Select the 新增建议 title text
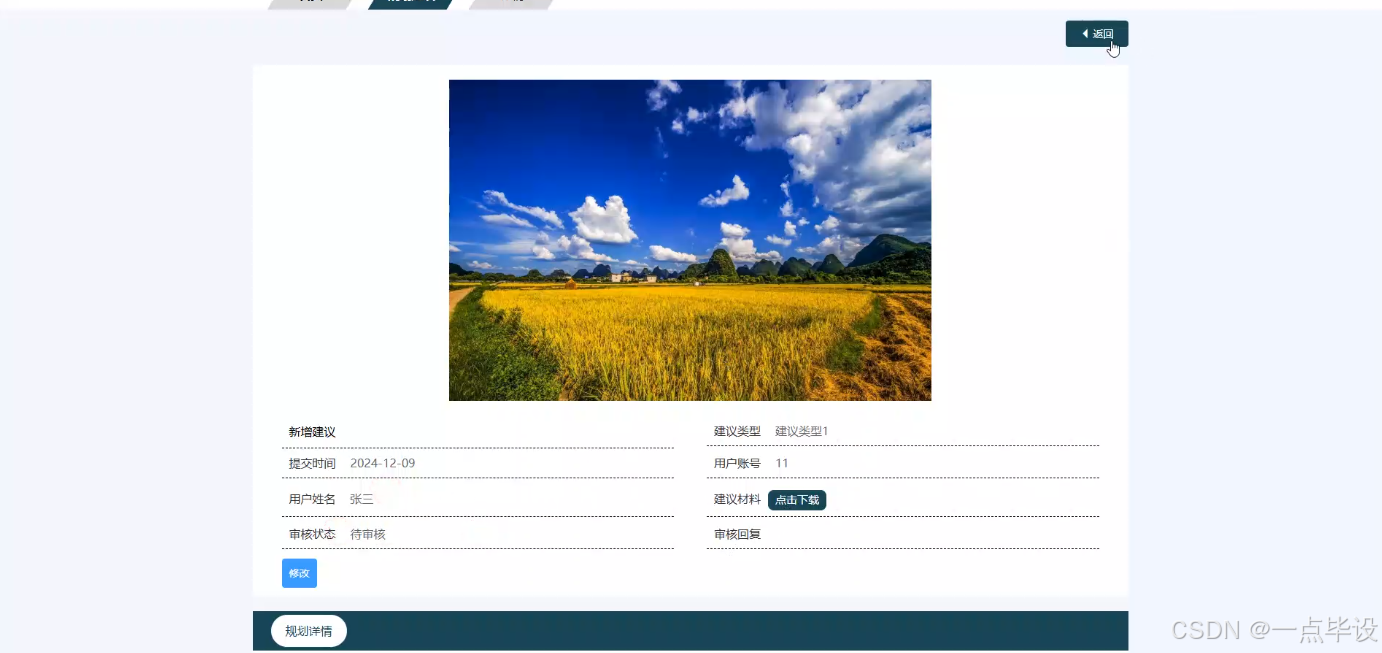Viewport: 1382px width, 653px height. point(312,432)
